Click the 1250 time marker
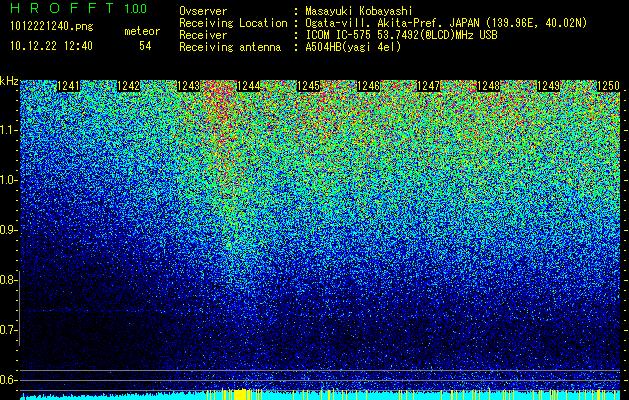629x400 pixels. pos(608,86)
